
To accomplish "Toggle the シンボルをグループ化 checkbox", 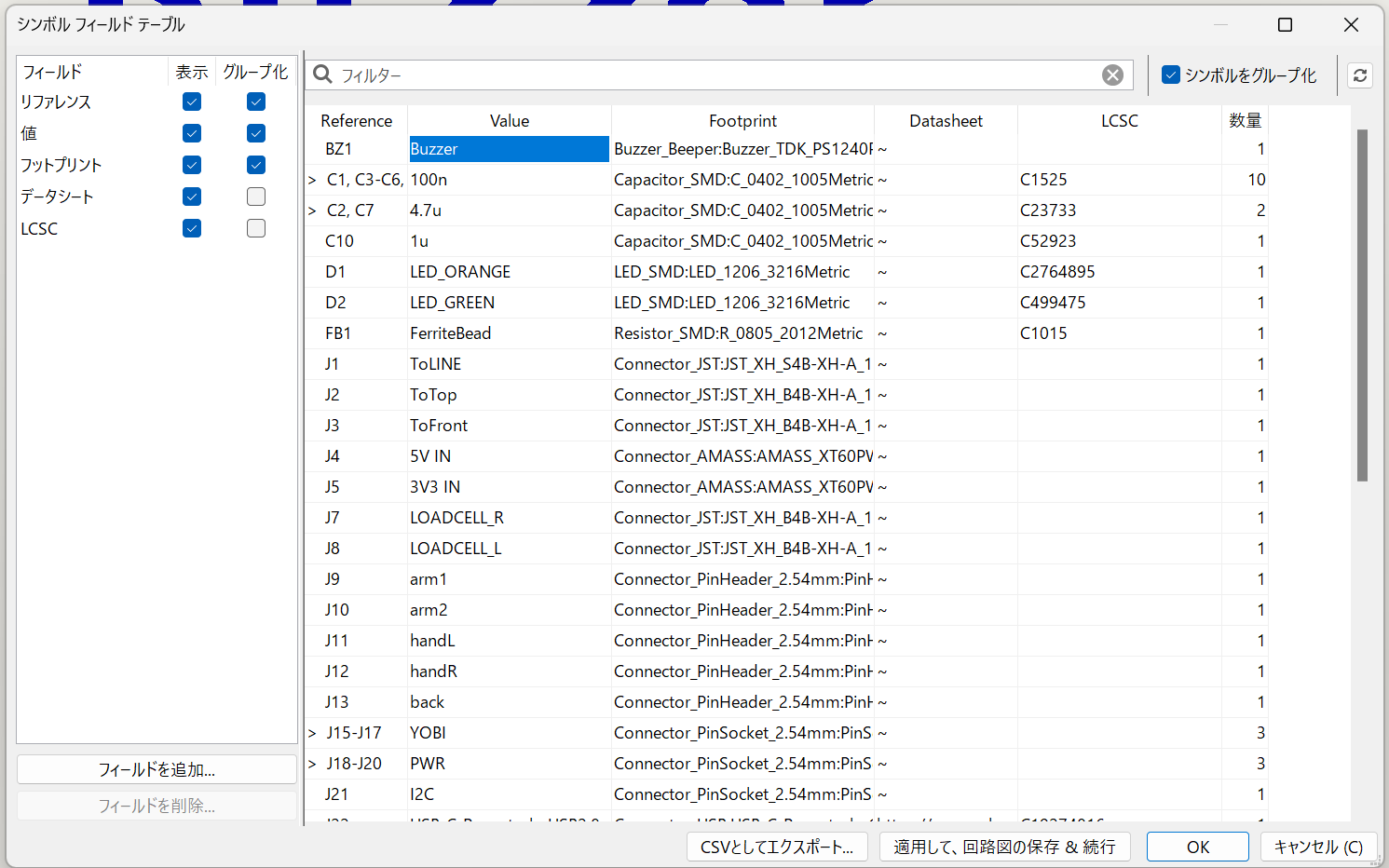I will click(x=1171, y=75).
